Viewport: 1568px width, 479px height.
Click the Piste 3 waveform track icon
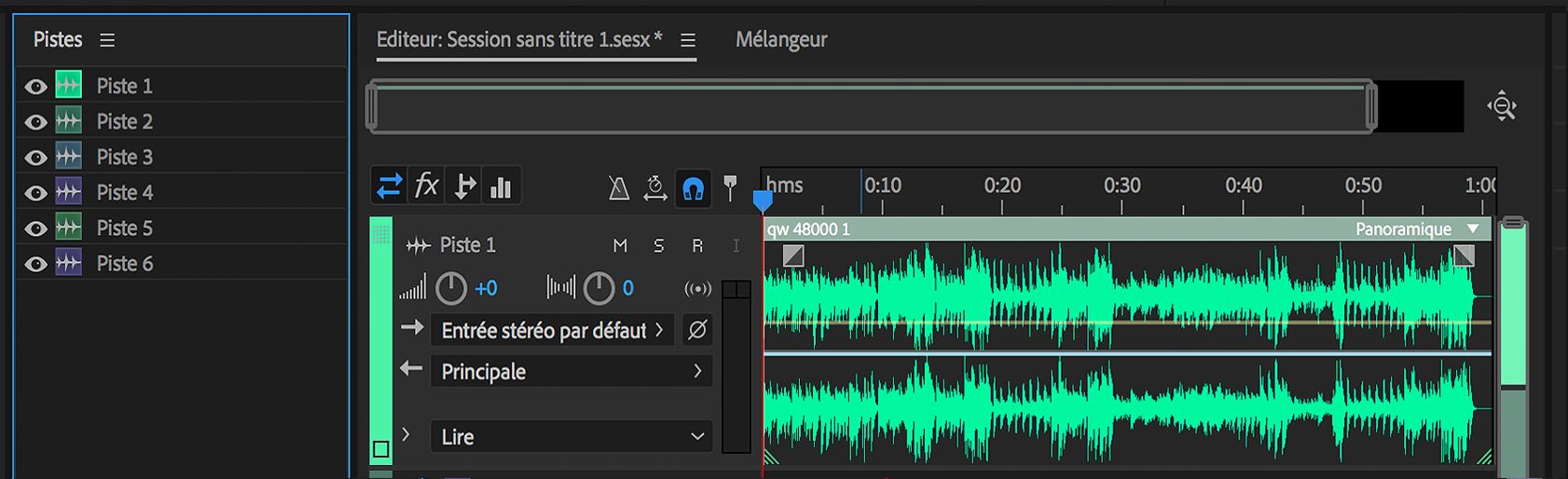[68, 156]
